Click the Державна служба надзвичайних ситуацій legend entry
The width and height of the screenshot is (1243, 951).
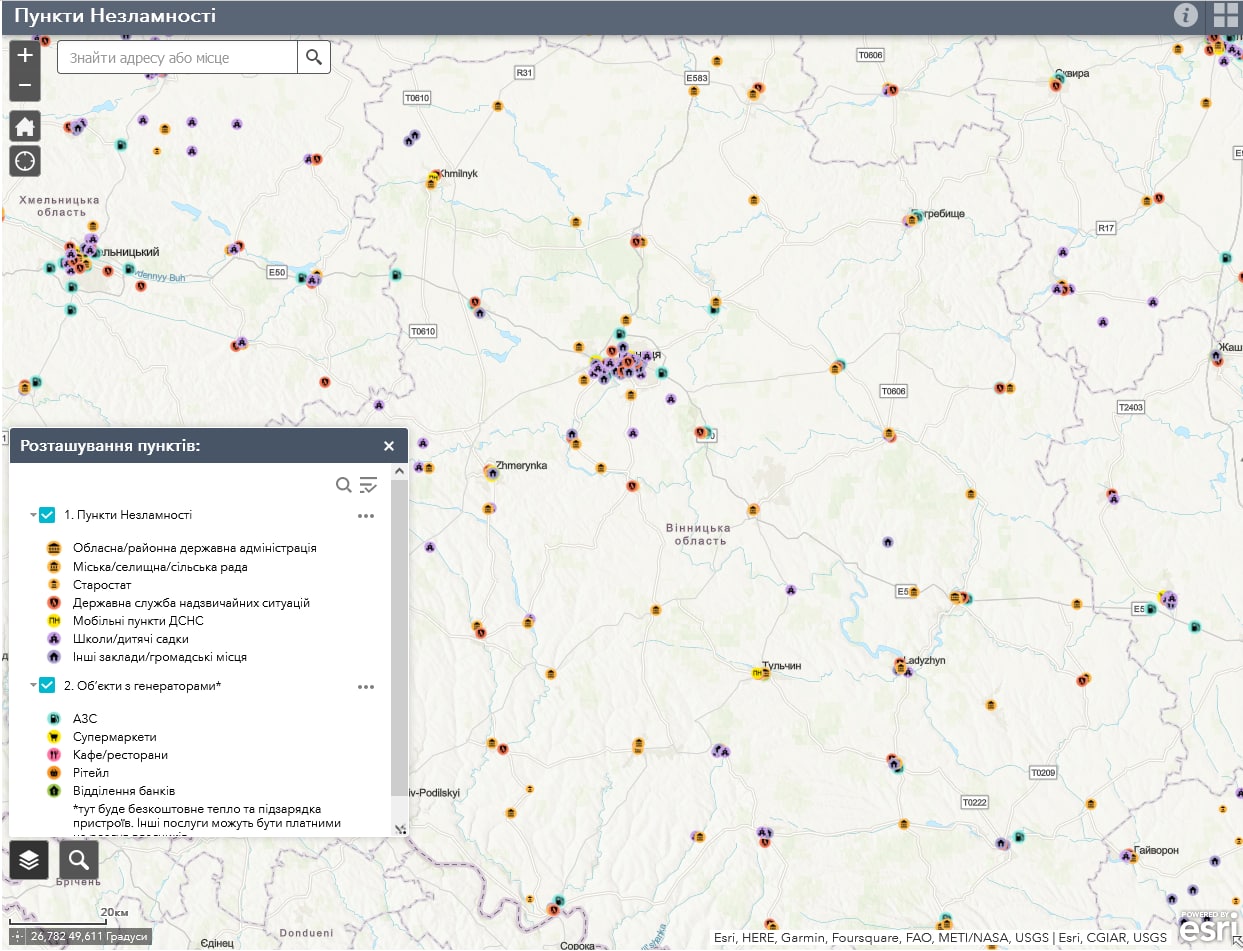tap(191, 603)
